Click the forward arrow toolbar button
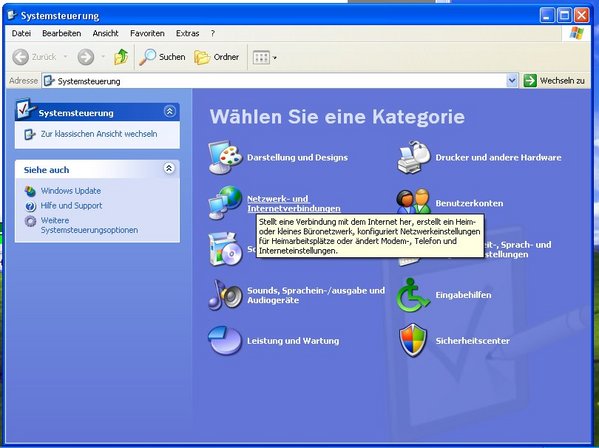The image size is (599, 448). (86, 57)
